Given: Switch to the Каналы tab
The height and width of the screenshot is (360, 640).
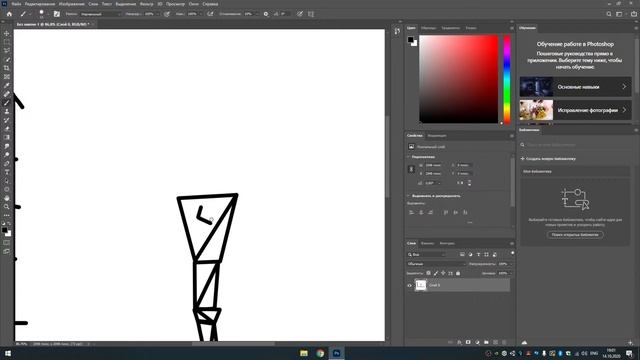Looking at the screenshot, I should (x=427, y=243).
